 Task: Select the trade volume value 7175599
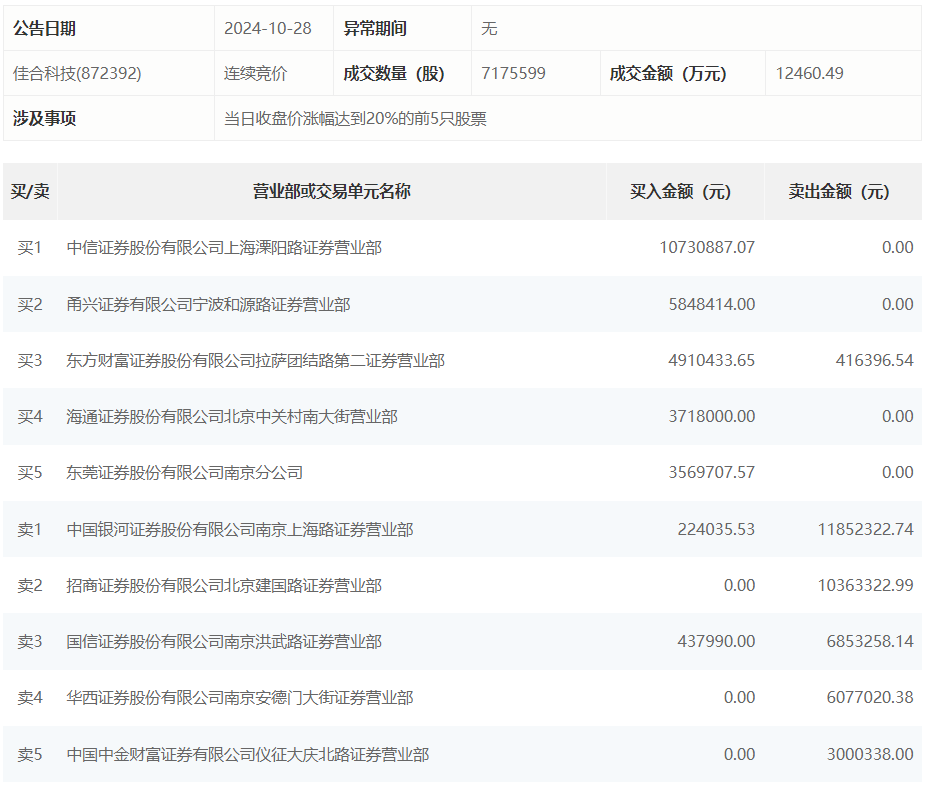coord(513,73)
